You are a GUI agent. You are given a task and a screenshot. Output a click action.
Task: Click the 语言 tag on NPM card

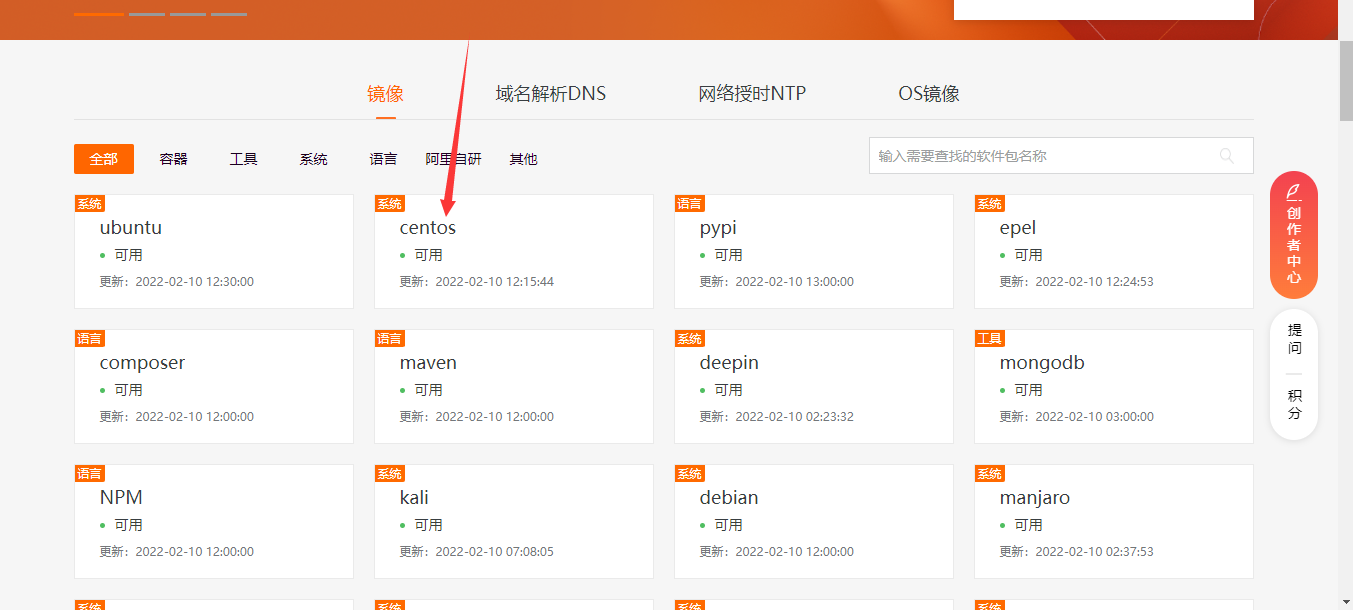(89, 473)
